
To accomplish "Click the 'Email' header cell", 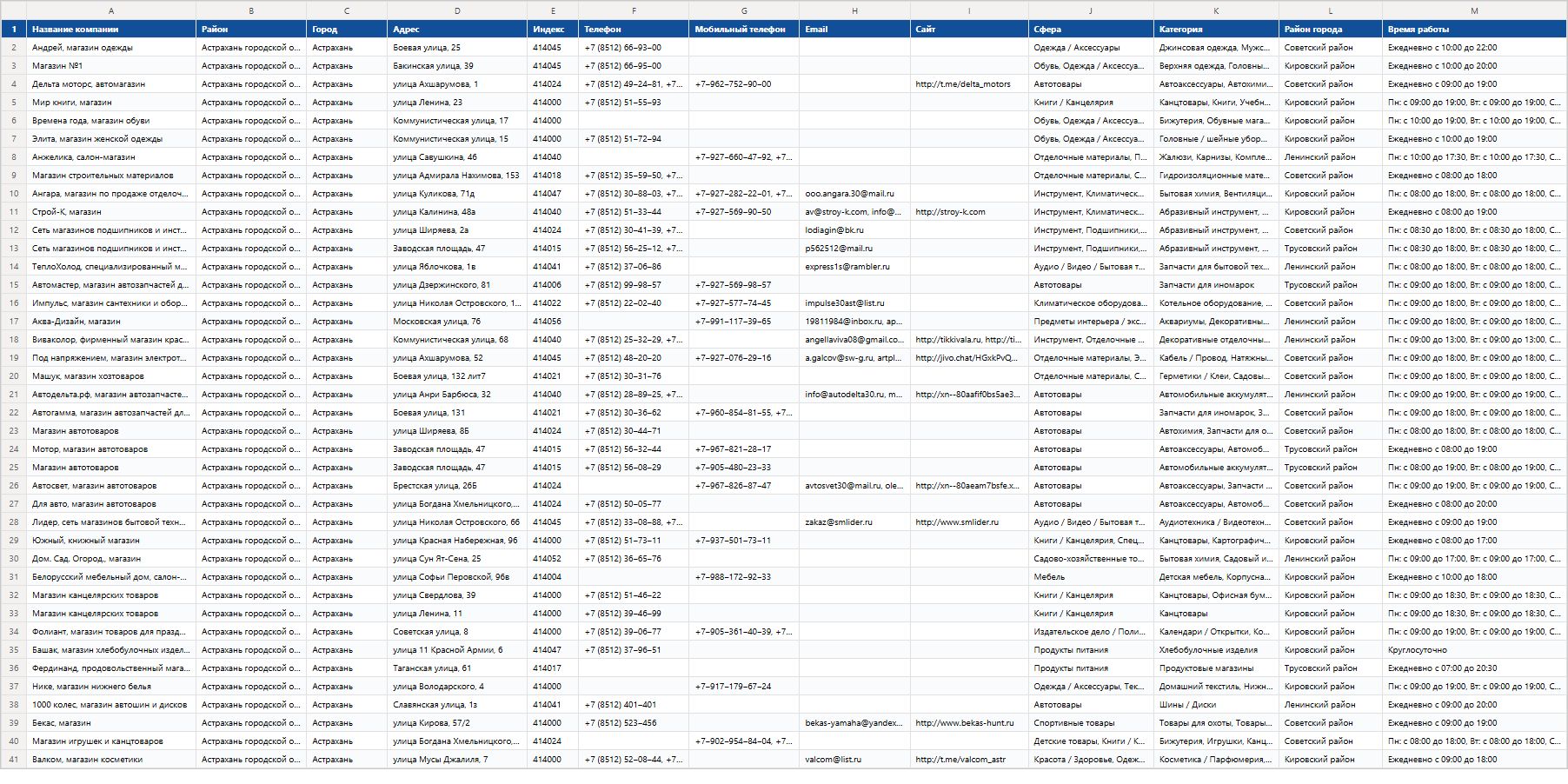I will 854,30.
